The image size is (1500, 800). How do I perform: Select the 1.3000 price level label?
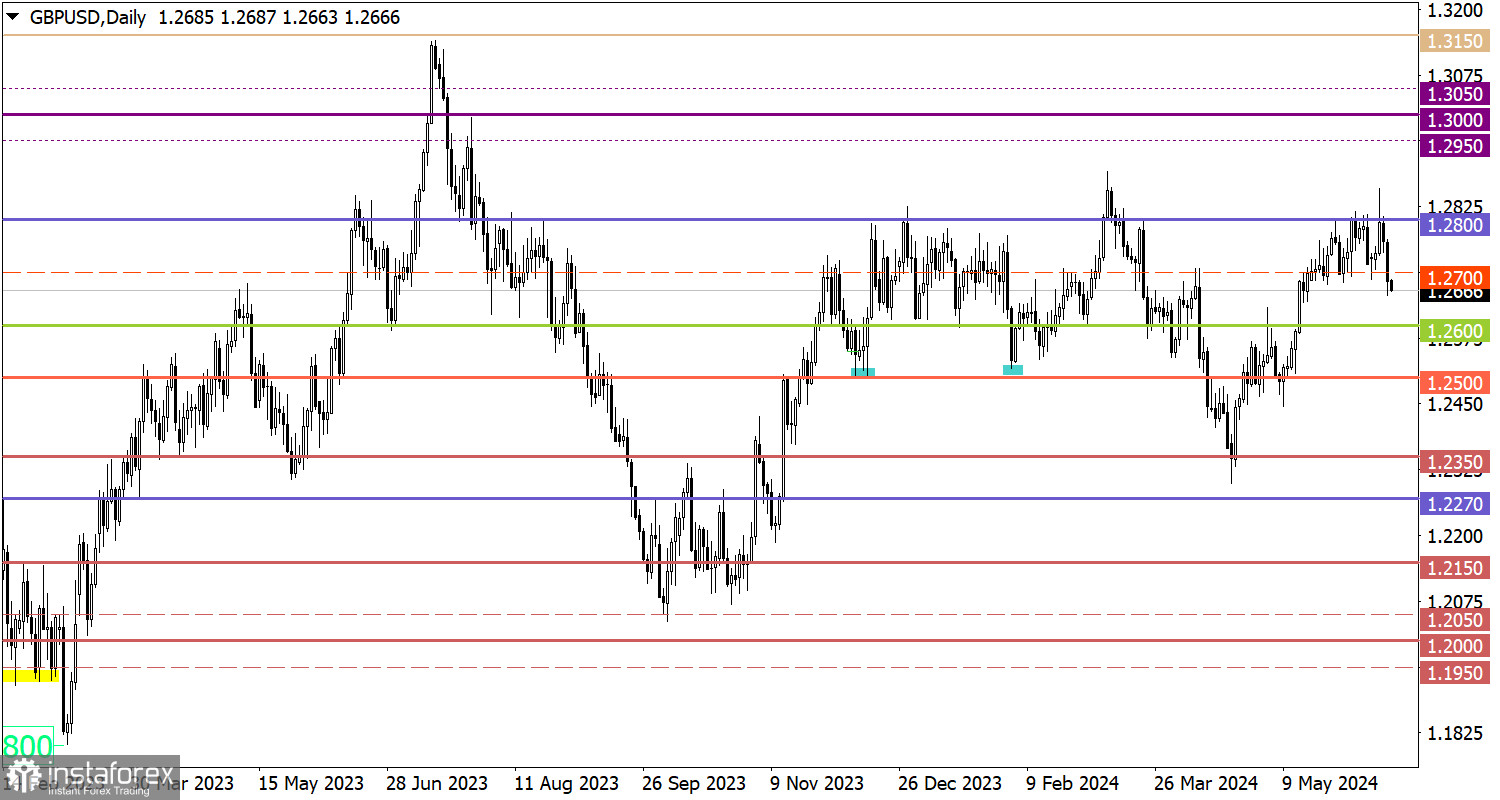[x=1455, y=119]
